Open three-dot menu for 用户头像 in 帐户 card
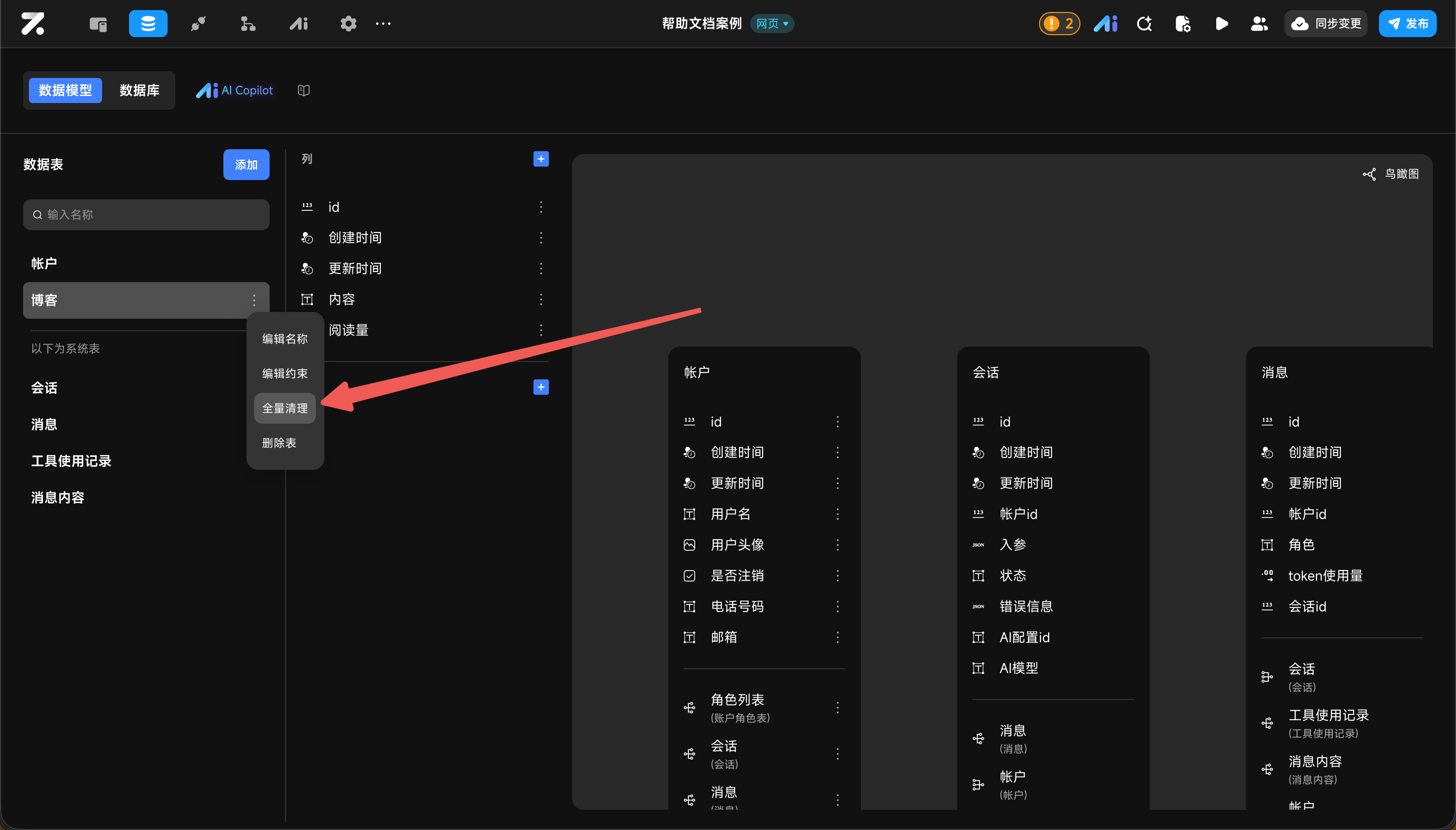1456x830 pixels. coord(837,545)
